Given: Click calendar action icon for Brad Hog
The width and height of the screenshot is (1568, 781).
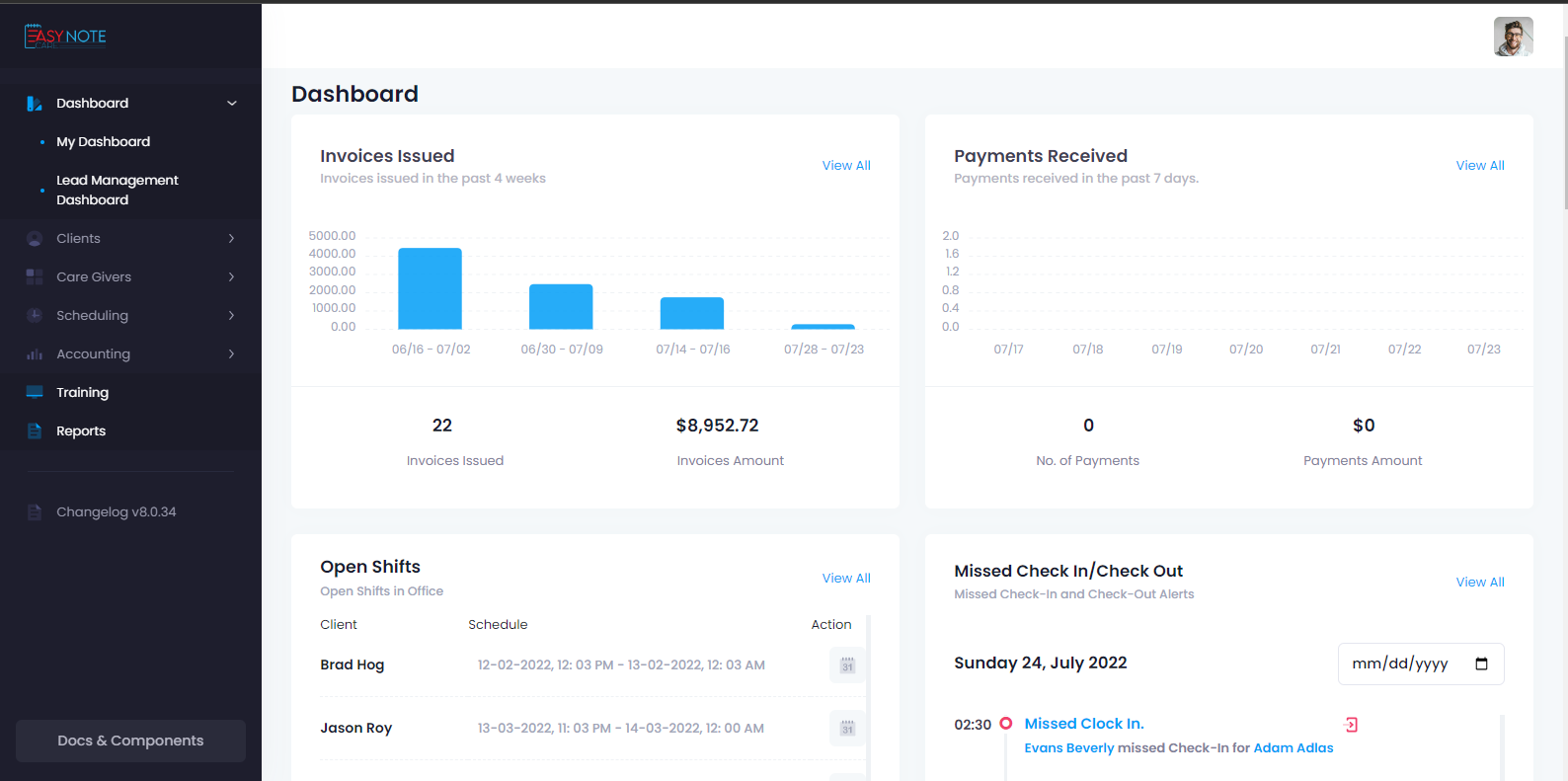Looking at the screenshot, I should click(x=847, y=665).
